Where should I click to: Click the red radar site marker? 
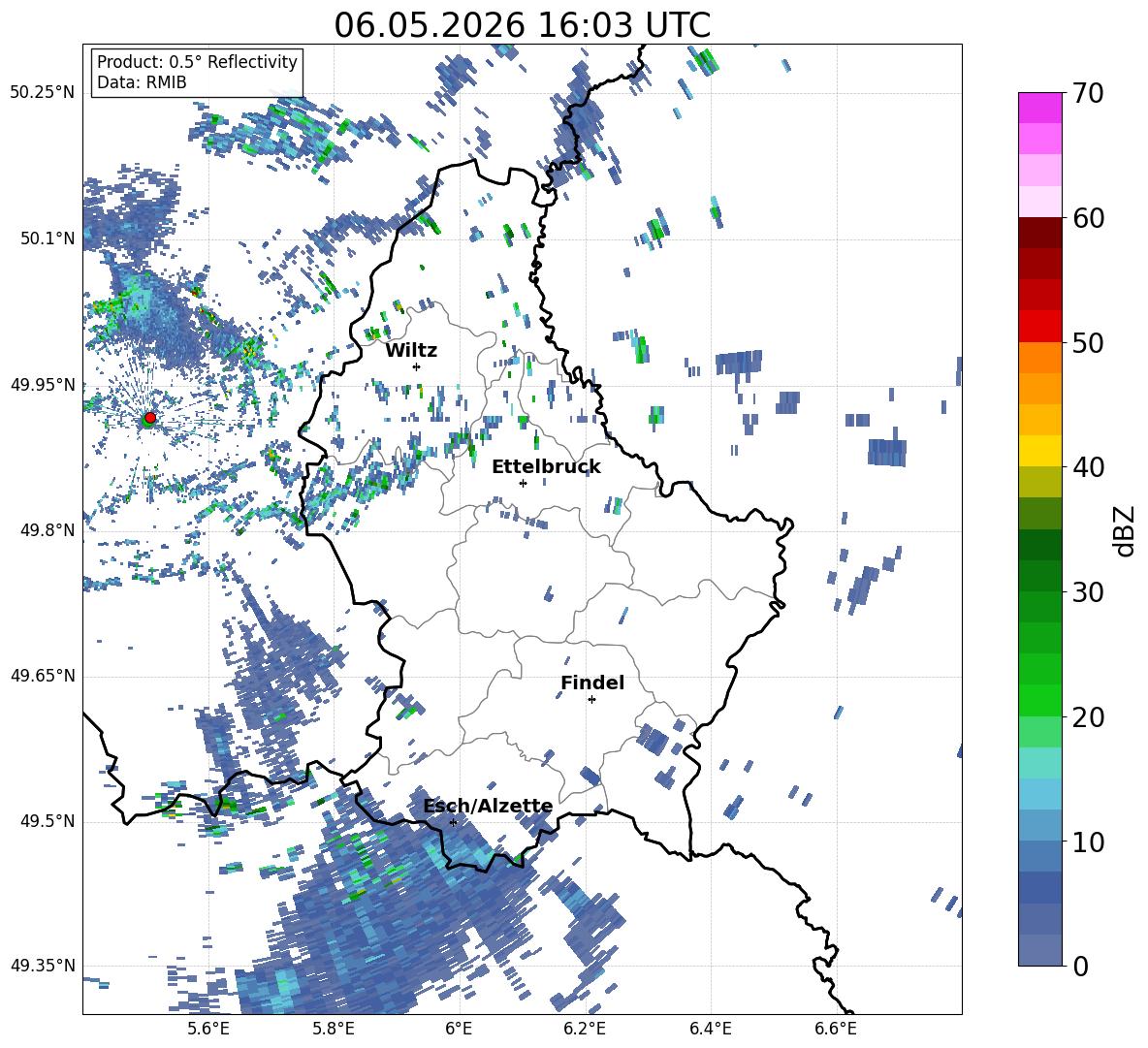[150, 417]
